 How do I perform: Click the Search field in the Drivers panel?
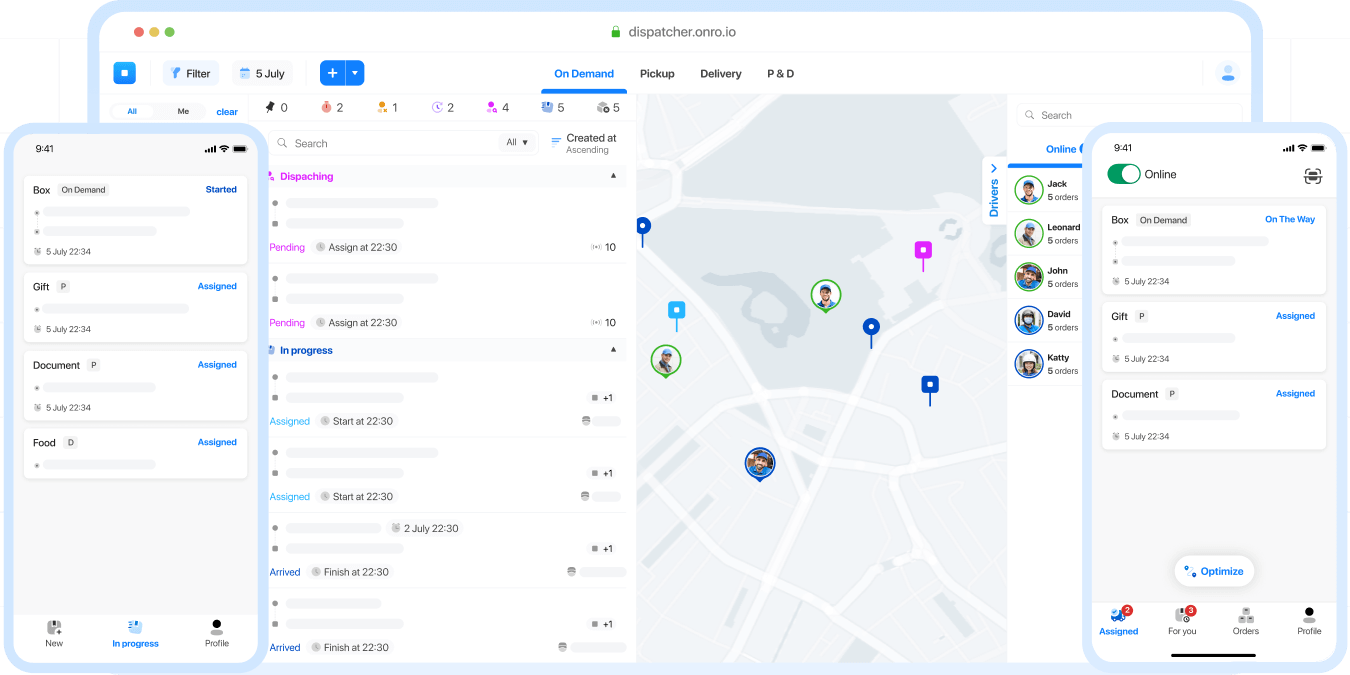[x=1129, y=115]
